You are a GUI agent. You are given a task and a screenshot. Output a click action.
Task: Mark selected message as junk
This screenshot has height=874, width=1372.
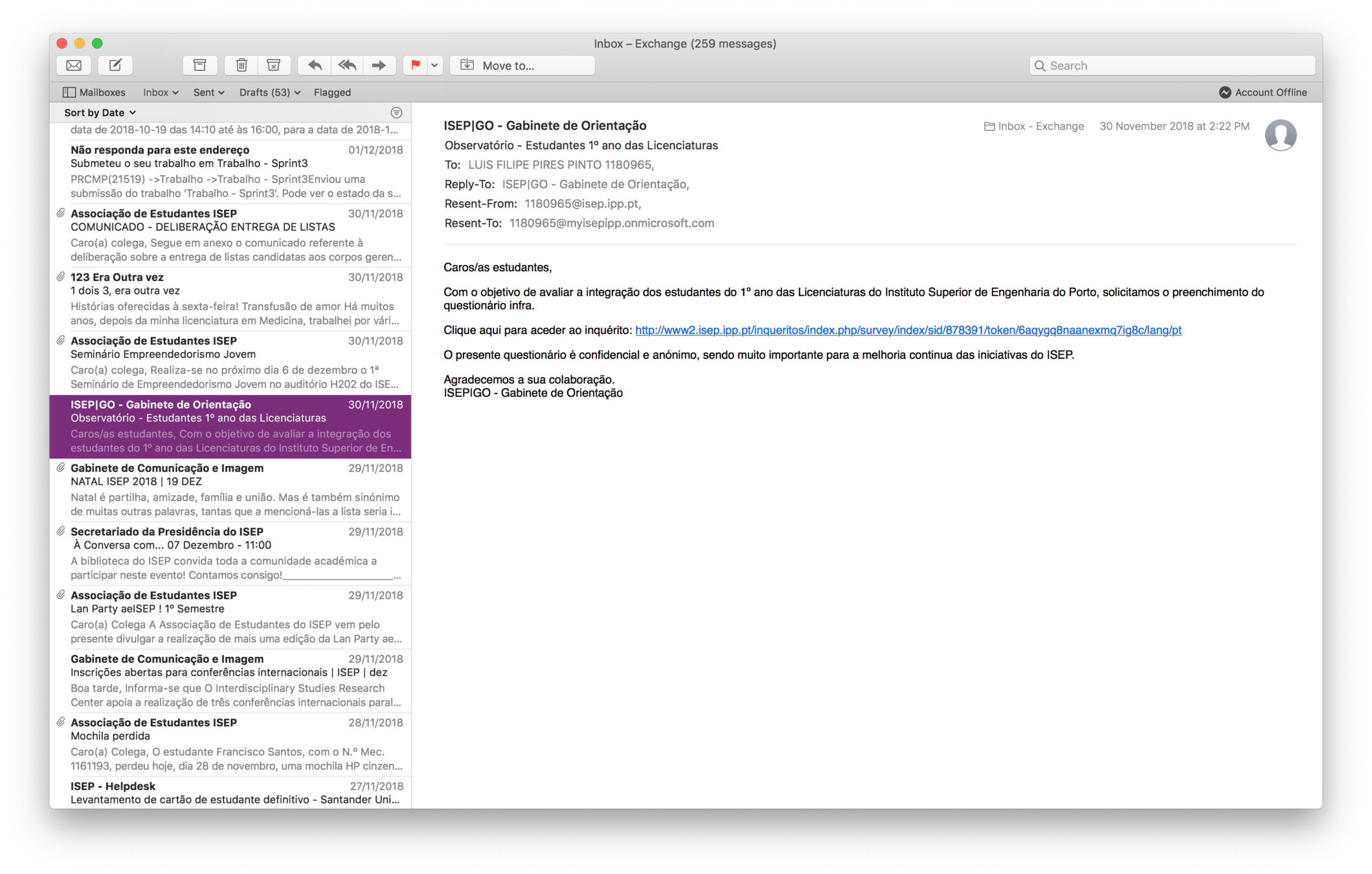[273, 65]
